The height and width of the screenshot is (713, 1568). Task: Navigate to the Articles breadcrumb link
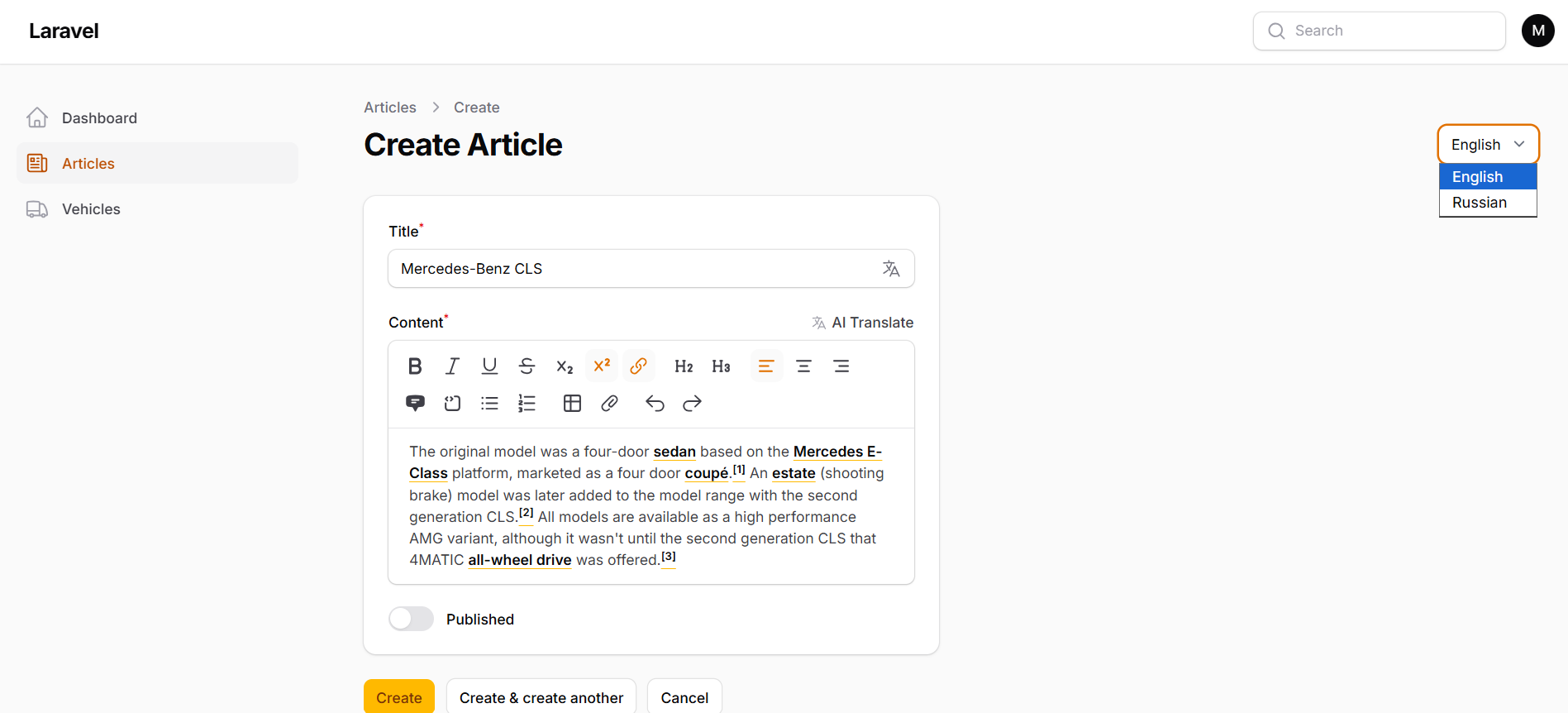390,108
